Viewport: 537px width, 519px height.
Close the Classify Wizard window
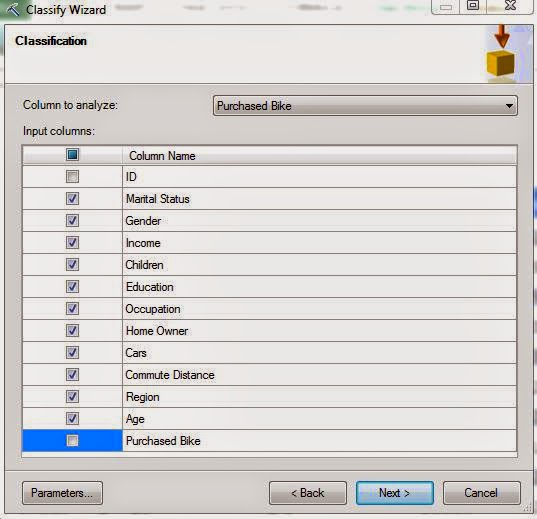(510, 5)
